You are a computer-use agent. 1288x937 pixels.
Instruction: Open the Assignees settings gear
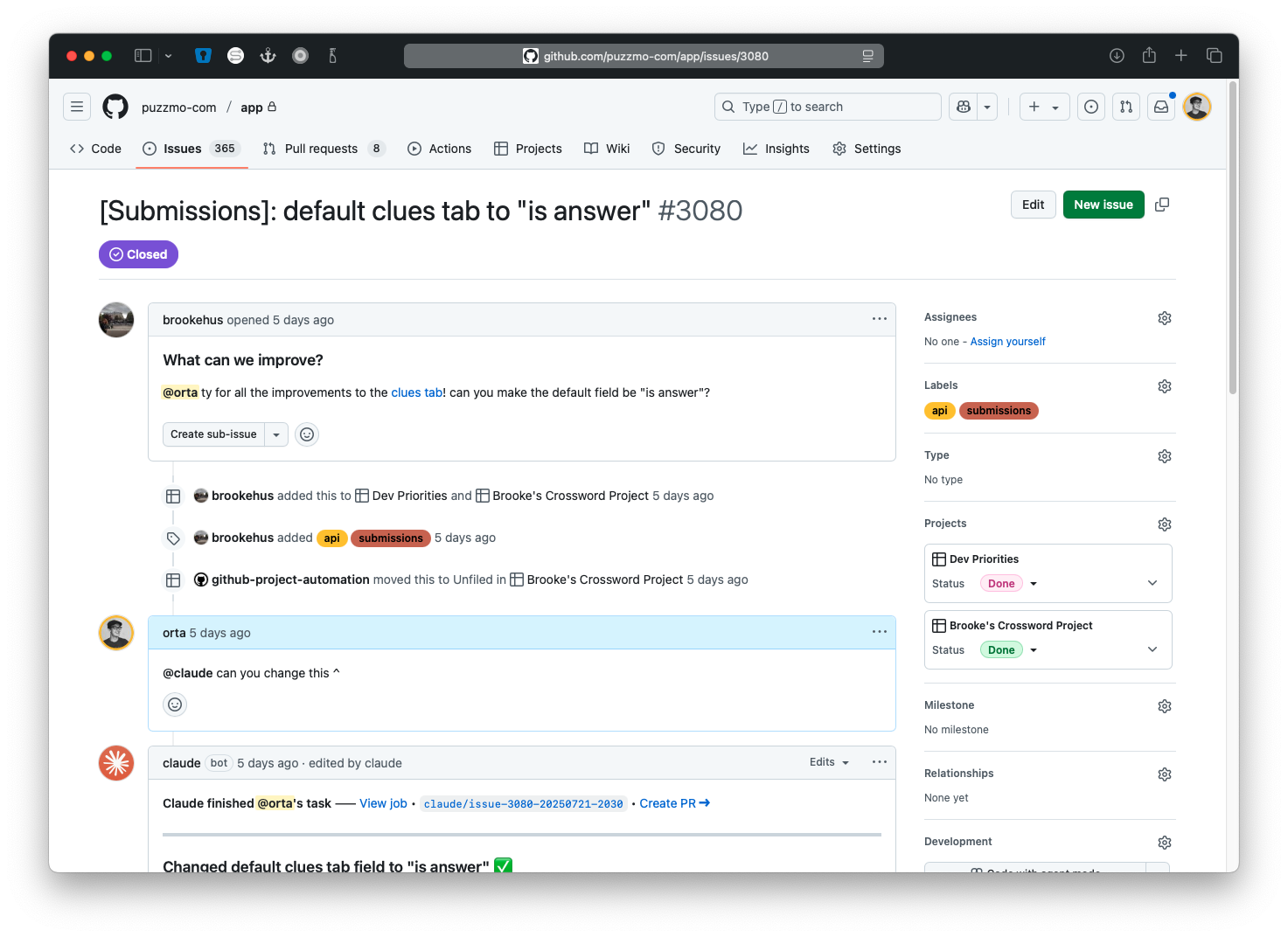1164,317
